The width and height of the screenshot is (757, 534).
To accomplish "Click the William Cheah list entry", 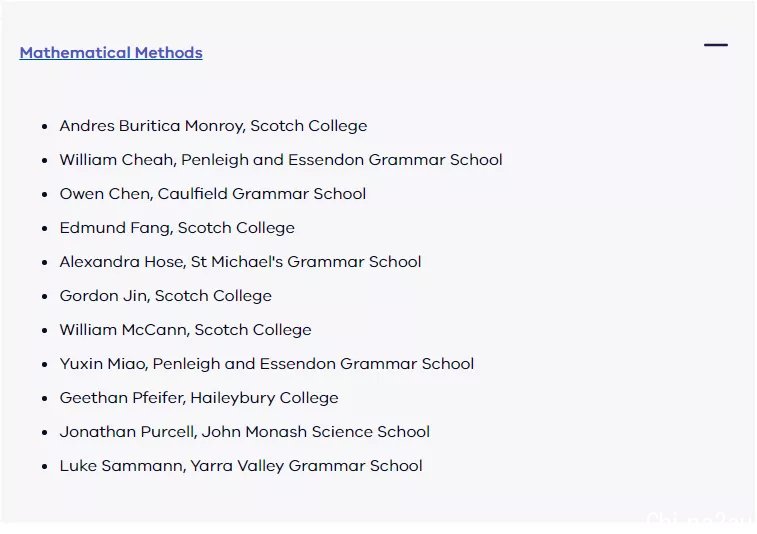I will pyautogui.click(x=281, y=160).
